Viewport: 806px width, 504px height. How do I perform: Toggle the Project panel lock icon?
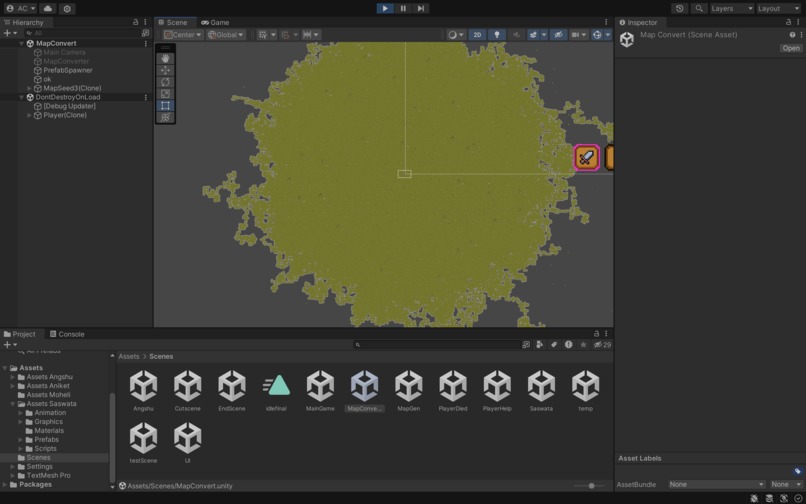pyautogui.click(x=596, y=334)
